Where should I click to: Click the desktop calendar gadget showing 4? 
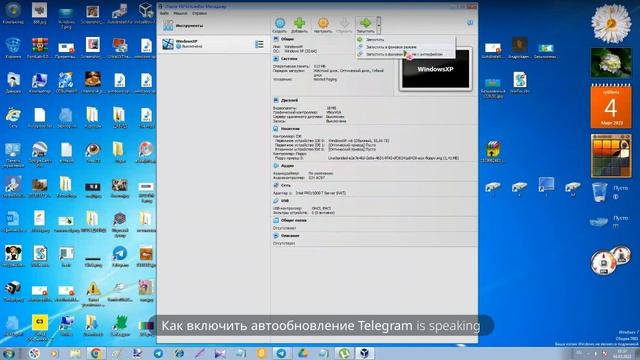click(x=611, y=106)
